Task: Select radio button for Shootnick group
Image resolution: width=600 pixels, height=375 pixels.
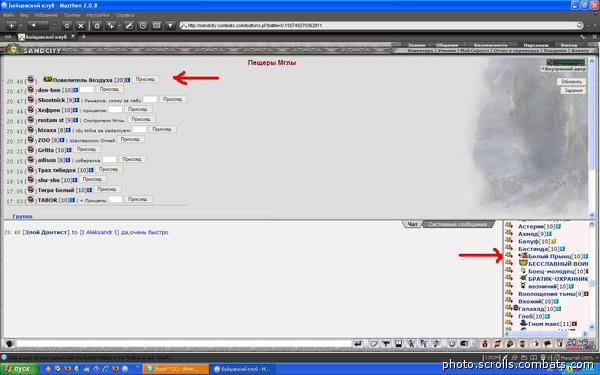Action: tap(31, 100)
